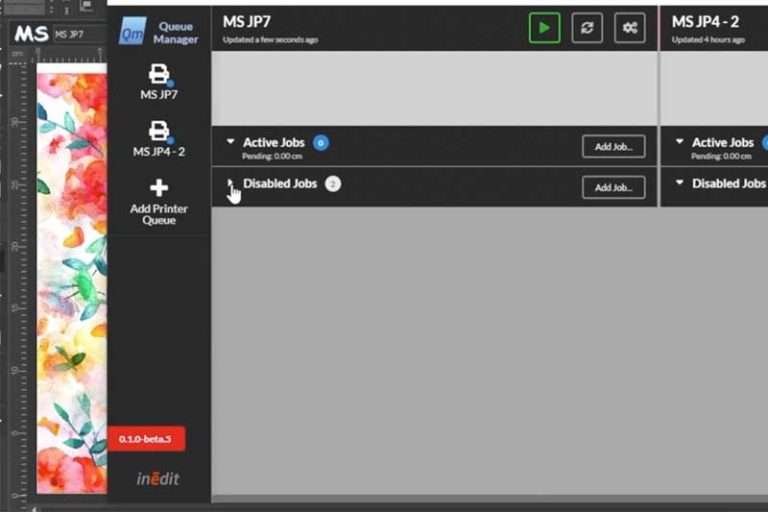Select the MS JP7 printer in sidebar
Viewport: 768px width, 512px height.
click(x=159, y=80)
